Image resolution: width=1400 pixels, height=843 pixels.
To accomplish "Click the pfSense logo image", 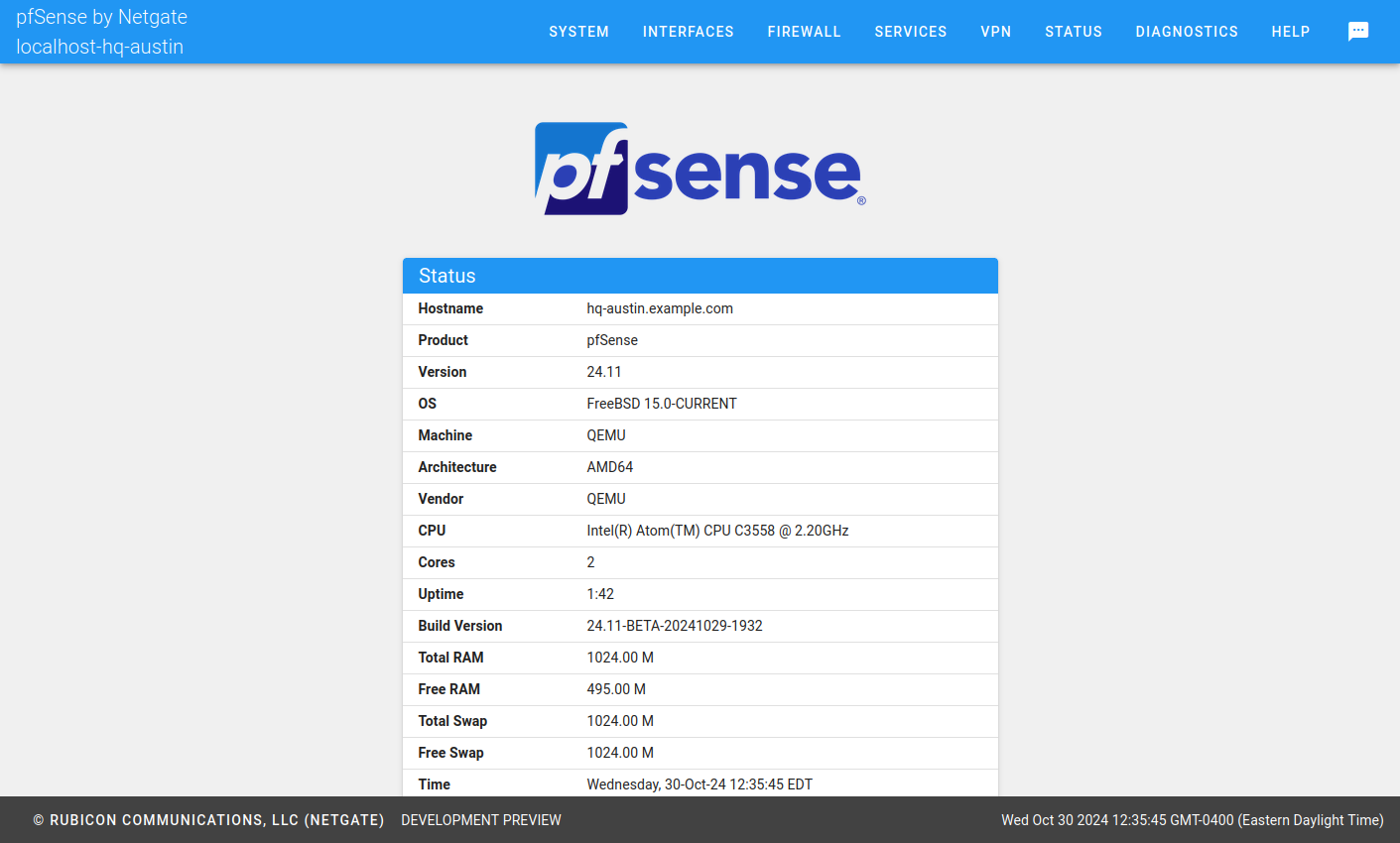I will pos(700,169).
